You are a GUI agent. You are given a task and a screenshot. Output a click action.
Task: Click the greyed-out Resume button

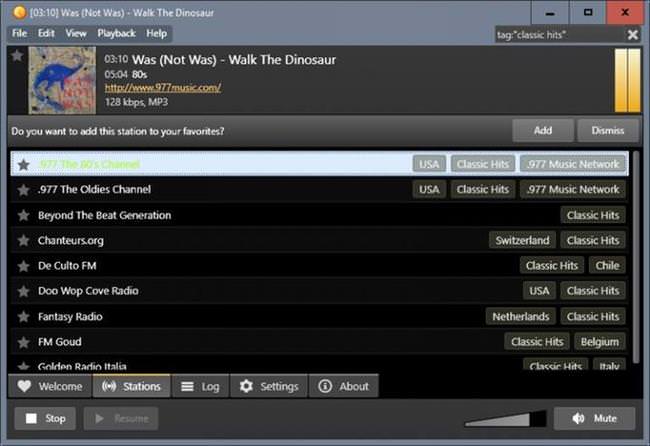click(121, 419)
